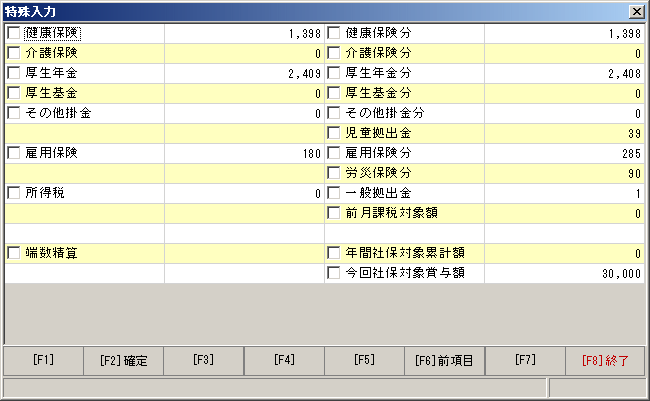Viewport: 650px width, 401px height.
Task: Go back with [F6]前項目 button
Action: point(444,360)
